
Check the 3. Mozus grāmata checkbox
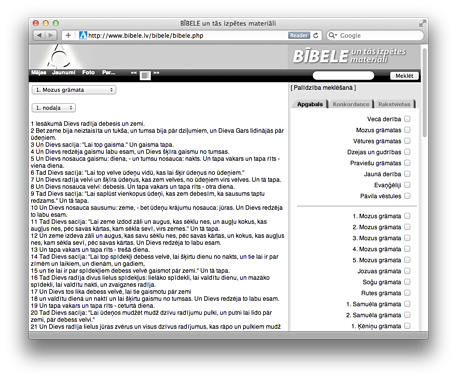(x=407, y=238)
